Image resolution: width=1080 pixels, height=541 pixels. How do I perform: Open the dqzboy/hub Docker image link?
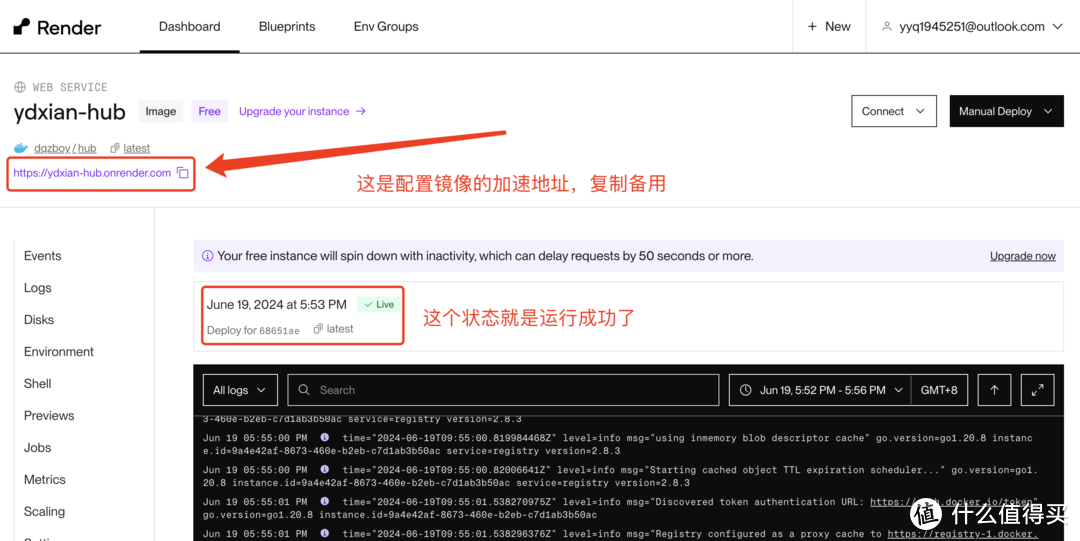tap(65, 148)
